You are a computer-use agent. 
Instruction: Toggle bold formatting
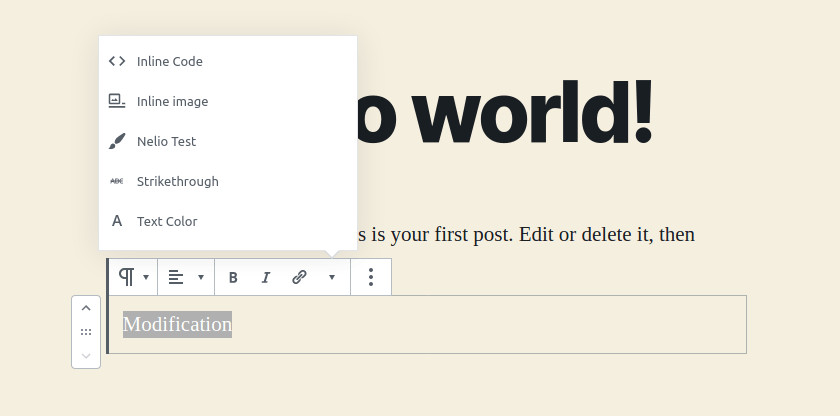coord(233,277)
